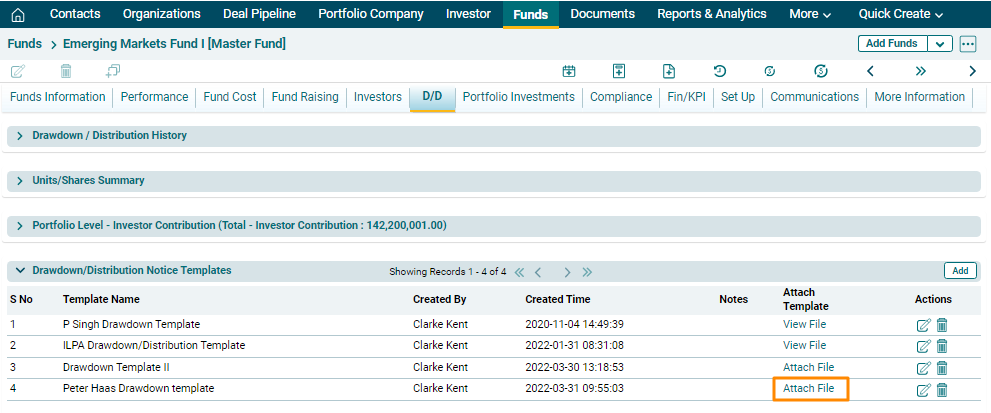Click the Home icon in navigation bar
991x413 pixels.
18,15
